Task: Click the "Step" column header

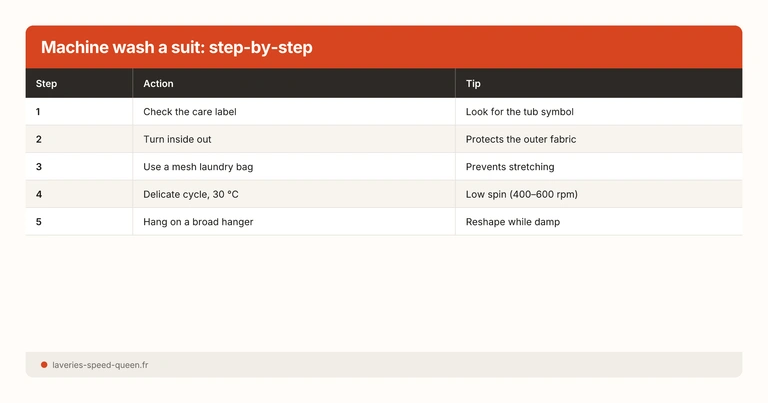Action: [x=47, y=84]
